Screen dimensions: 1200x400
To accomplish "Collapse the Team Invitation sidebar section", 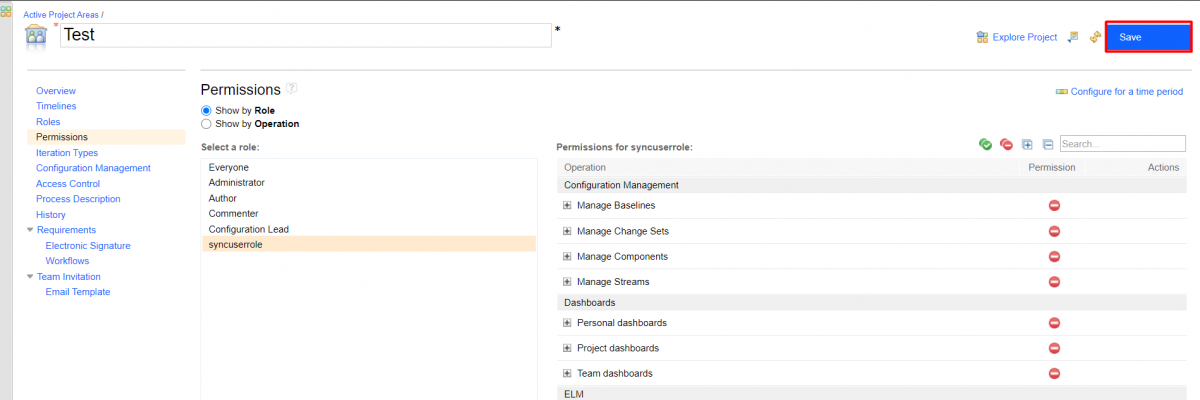I will [x=30, y=277].
